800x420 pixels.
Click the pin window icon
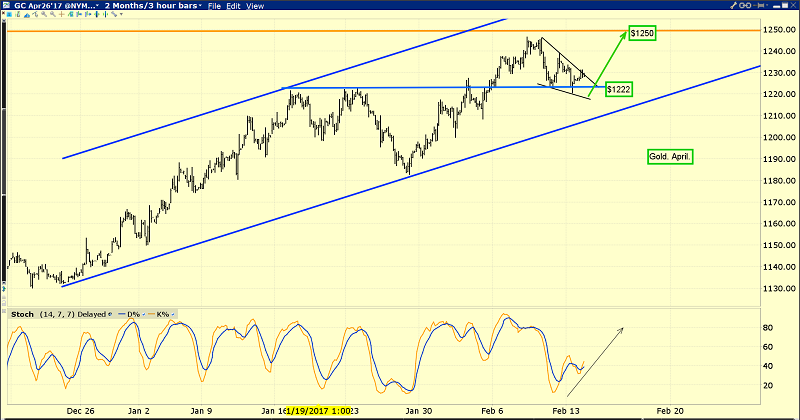click(758, 5)
